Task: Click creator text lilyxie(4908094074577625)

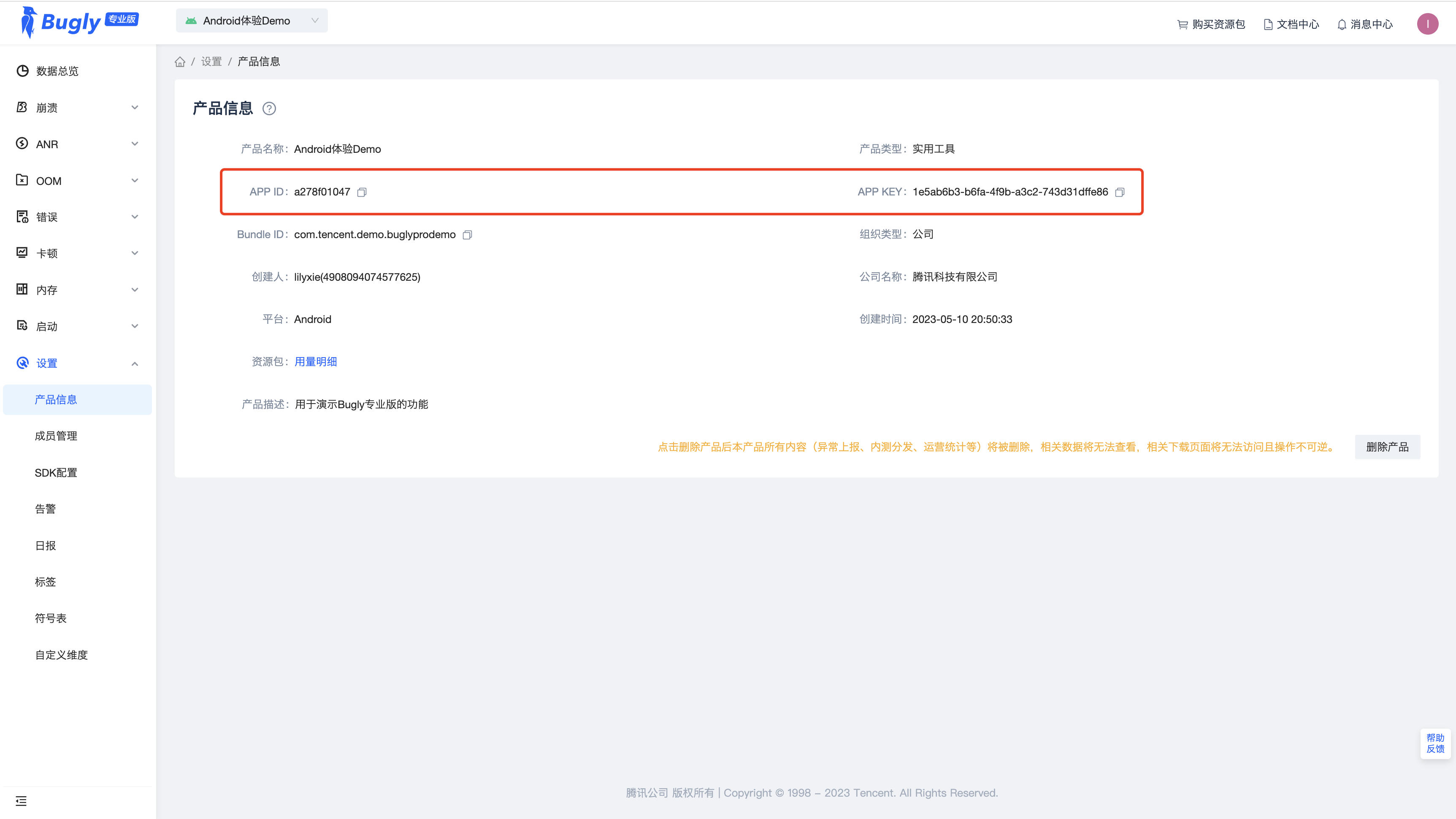Action: (x=357, y=277)
